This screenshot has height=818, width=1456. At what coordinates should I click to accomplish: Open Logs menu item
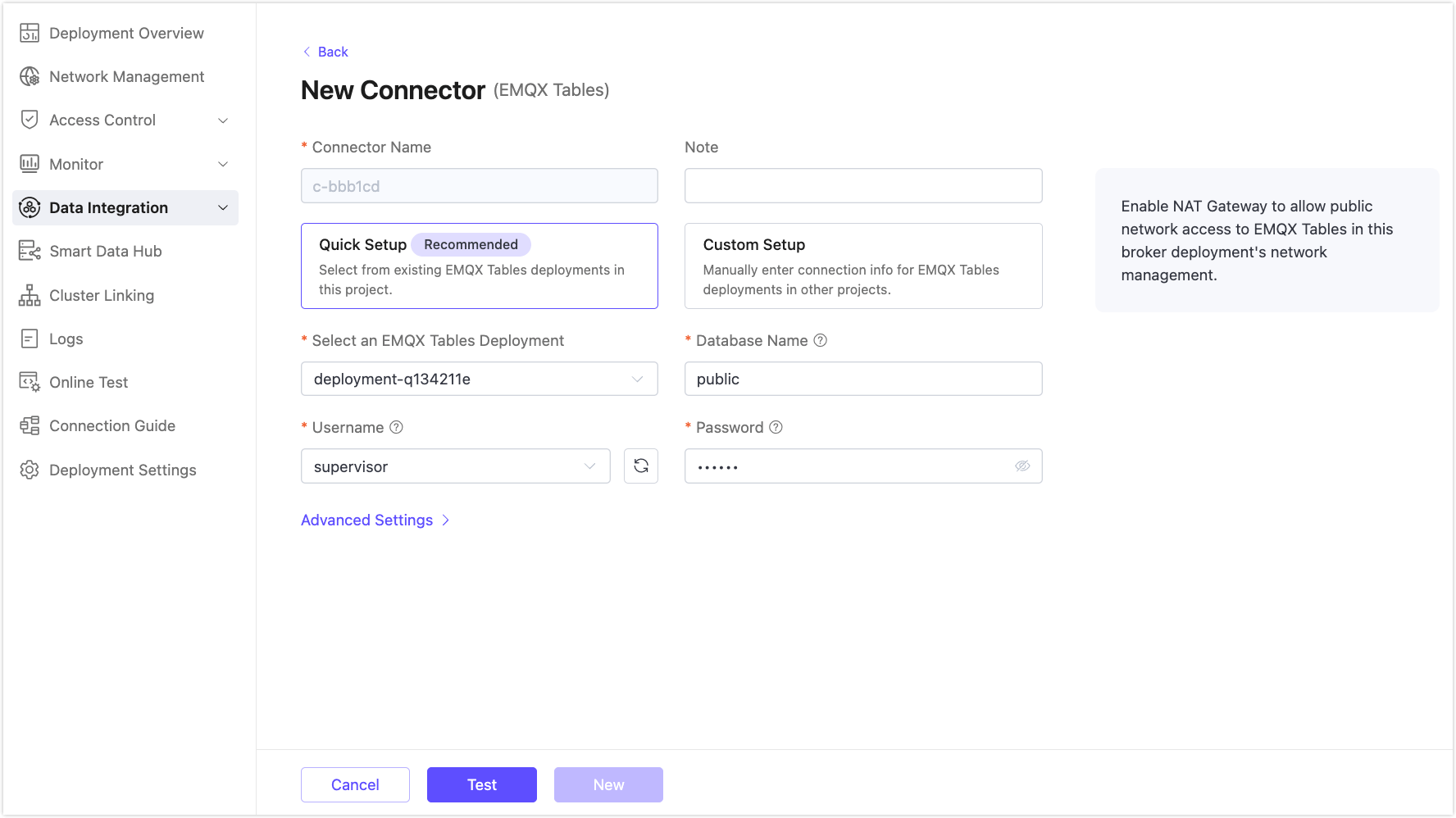[x=125, y=339]
